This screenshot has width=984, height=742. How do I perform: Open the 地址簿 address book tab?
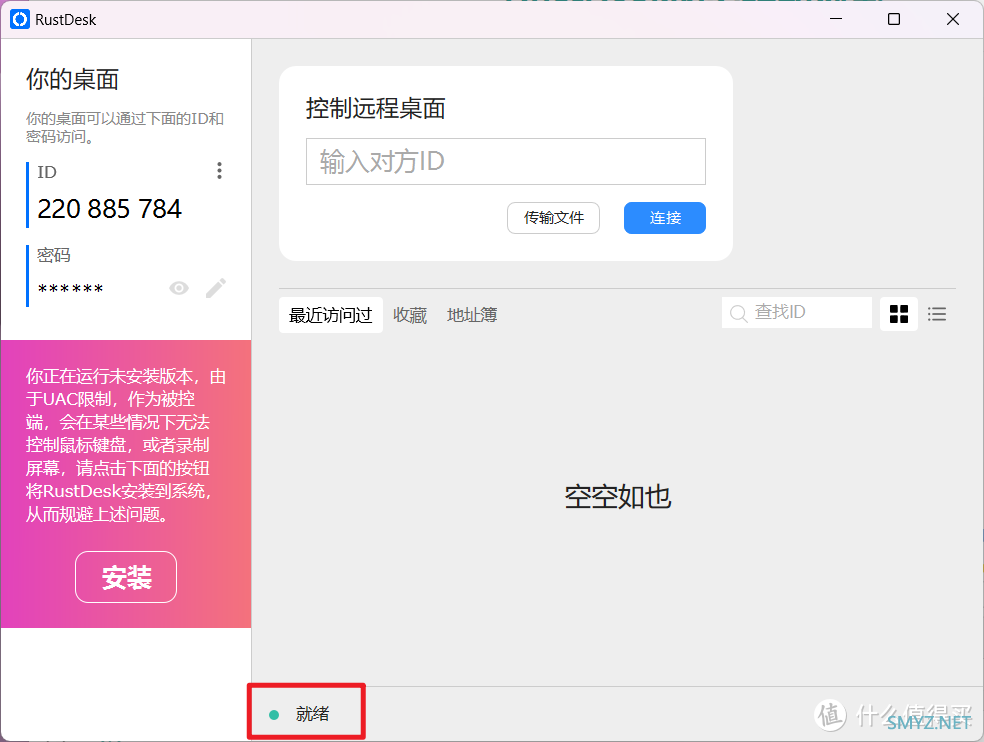coord(472,315)
